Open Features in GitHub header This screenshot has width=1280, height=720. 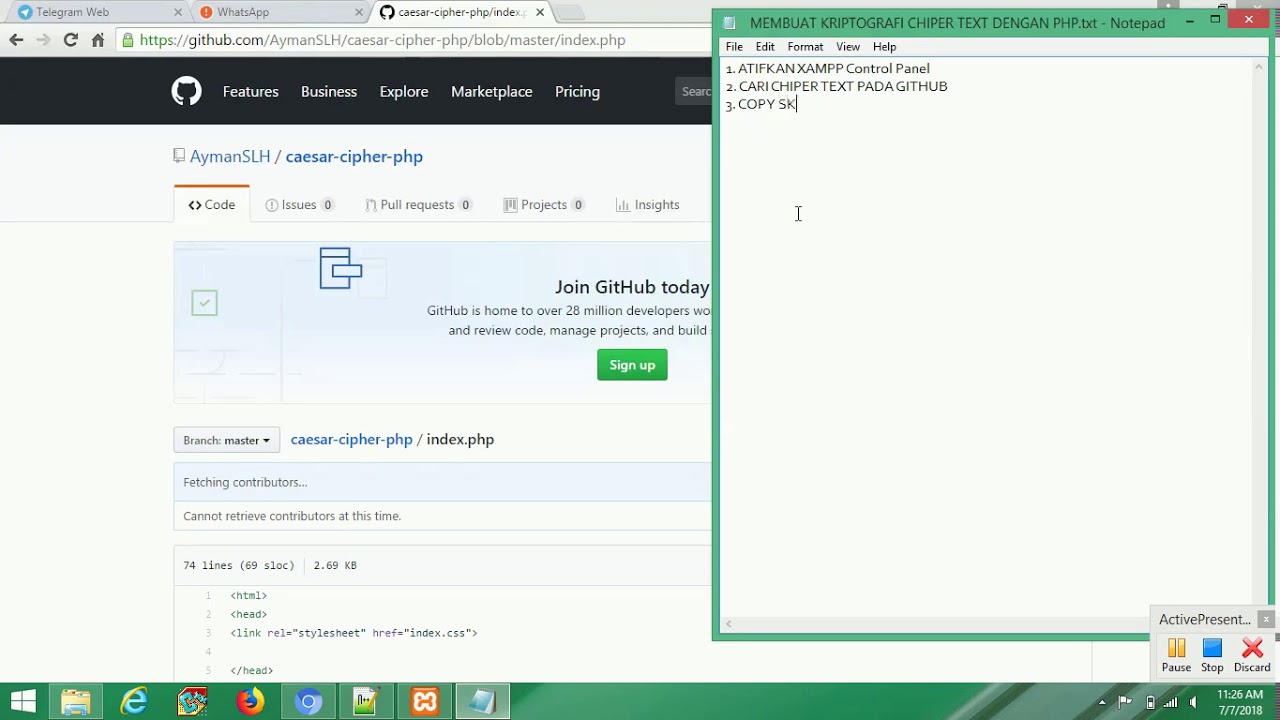[250, 91]
